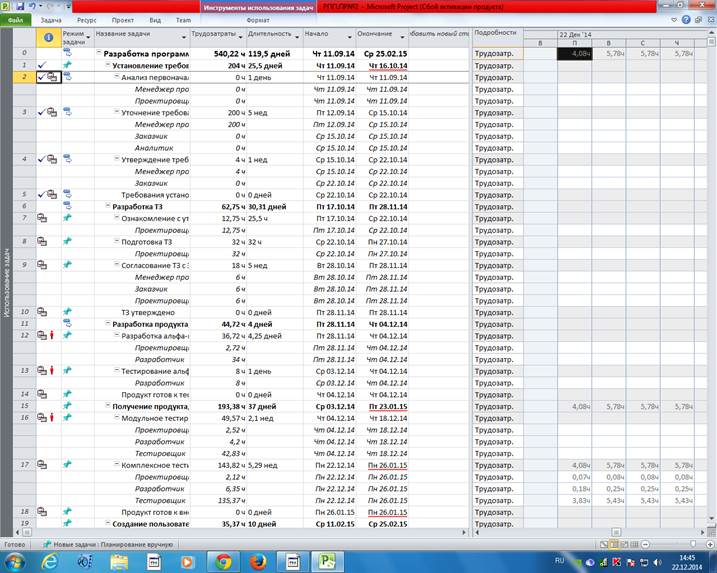Collapse the Получение продукта summary task

[108, 406]
